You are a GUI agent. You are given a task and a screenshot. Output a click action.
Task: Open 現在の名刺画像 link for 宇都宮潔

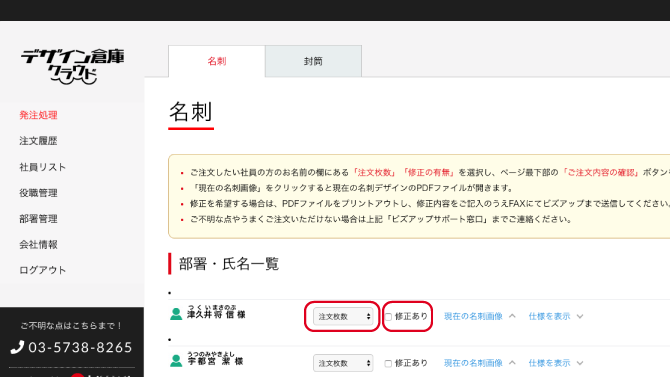point(473,363)
